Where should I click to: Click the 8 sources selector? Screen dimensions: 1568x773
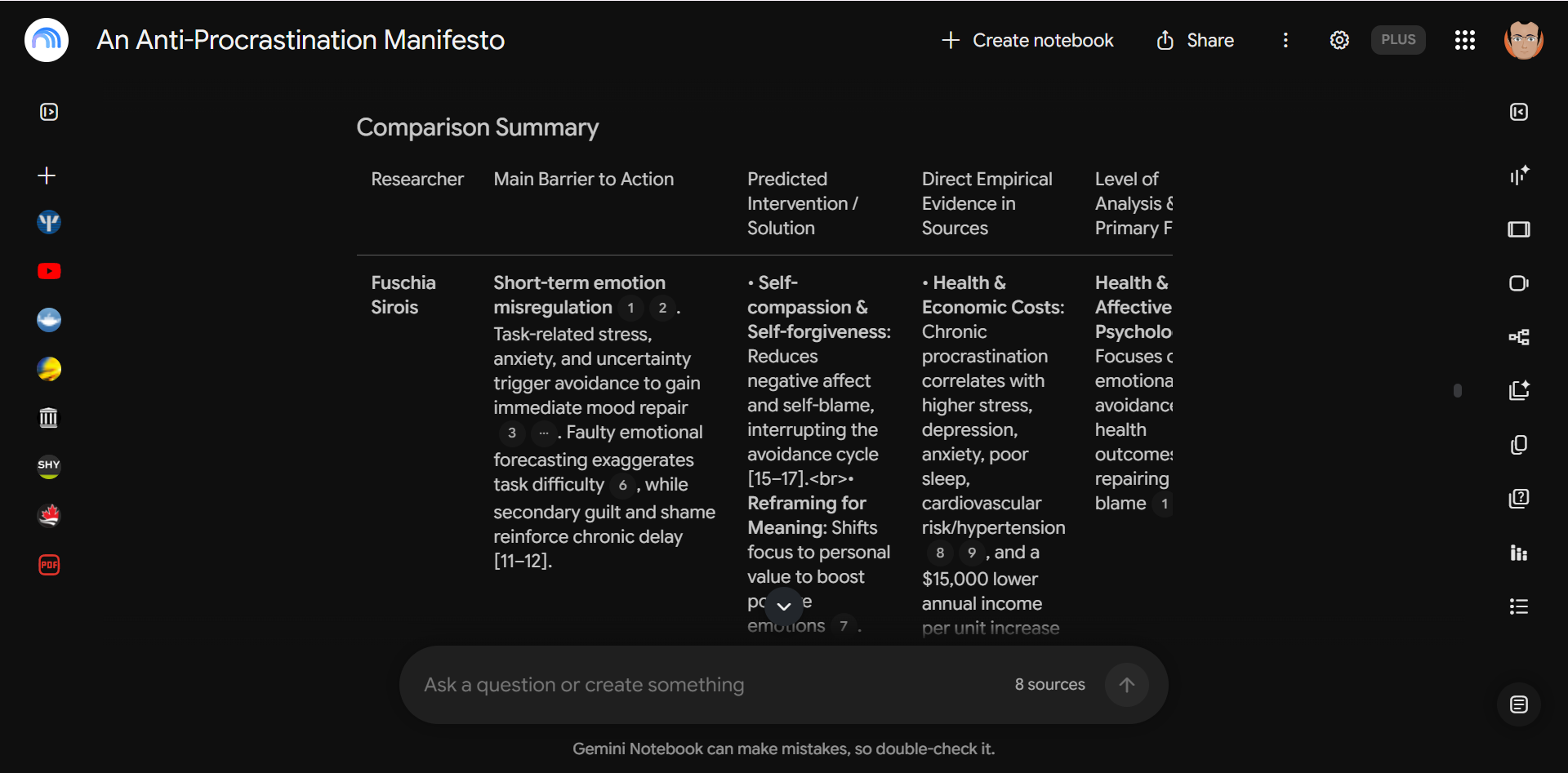tap(1049, 685)
